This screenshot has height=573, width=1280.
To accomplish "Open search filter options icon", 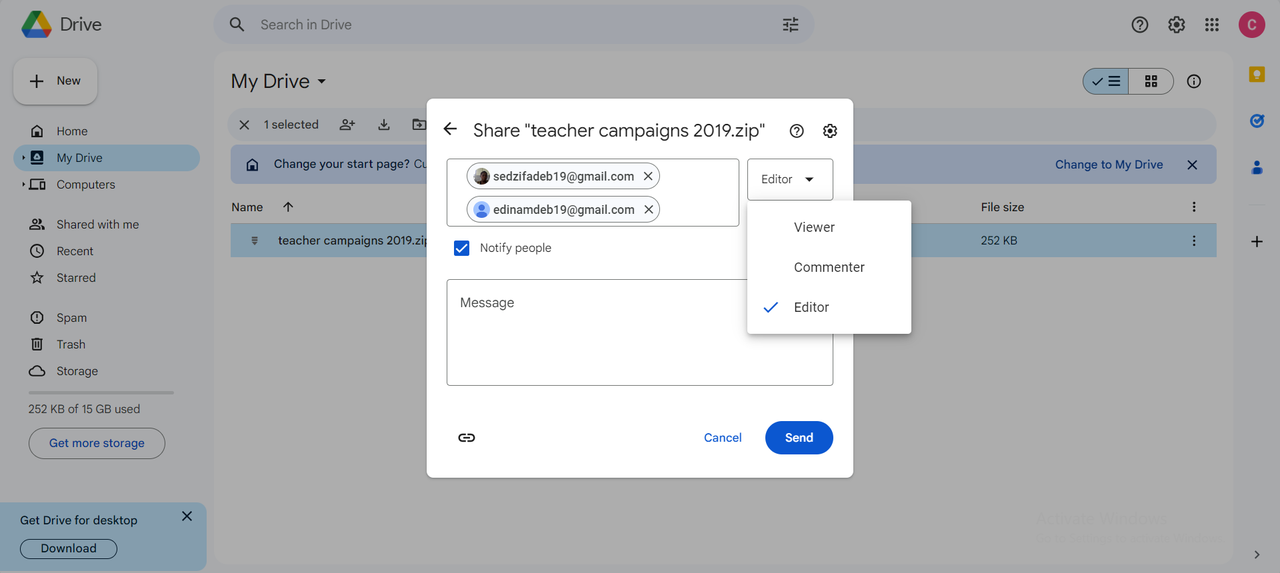I will click(x=791, y=25).
